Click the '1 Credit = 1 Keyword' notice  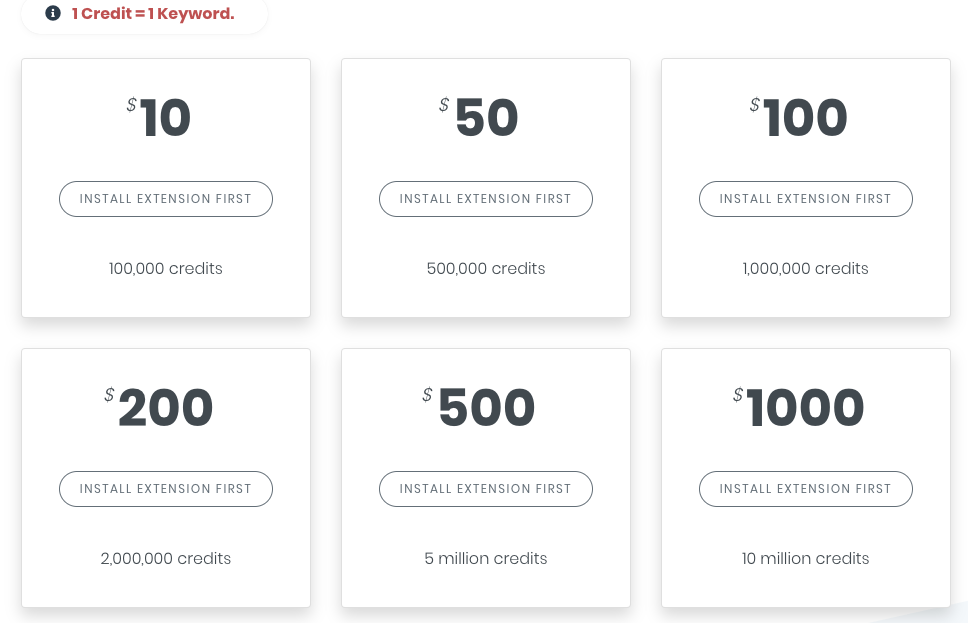point(153,14)
